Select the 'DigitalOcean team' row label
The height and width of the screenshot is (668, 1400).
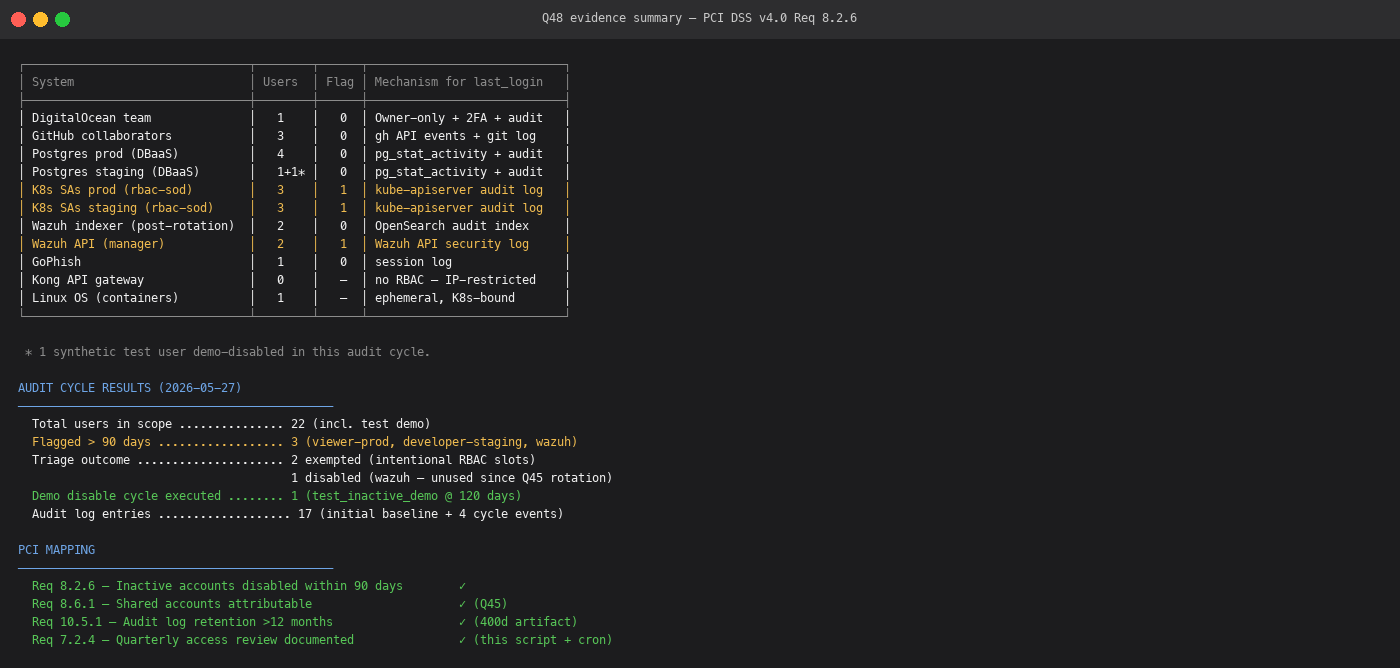click(x=92, y=118)
